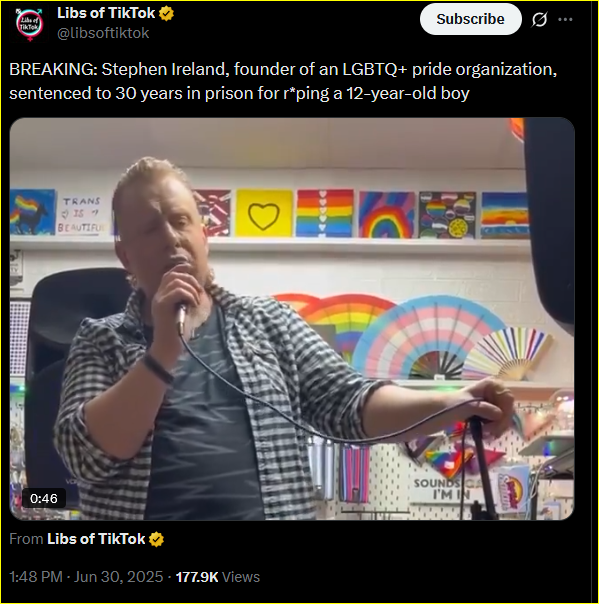The height and width of the screenshot is (604, 599).
Task: Open the 1:48 PM Jun 30, 2025 timestamp
Action: click(86, 577)
